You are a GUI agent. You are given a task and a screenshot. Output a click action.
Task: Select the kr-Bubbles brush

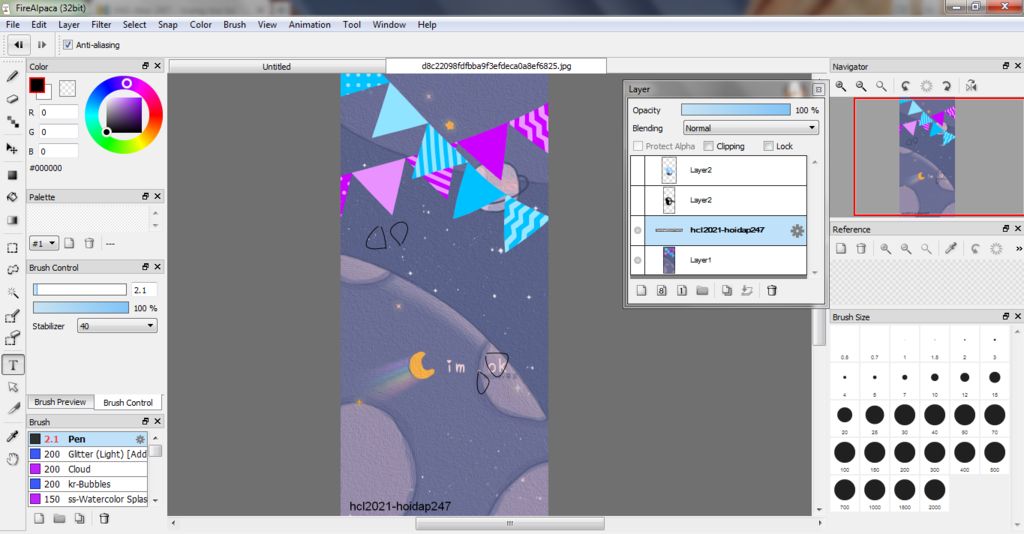click(88, 484)
